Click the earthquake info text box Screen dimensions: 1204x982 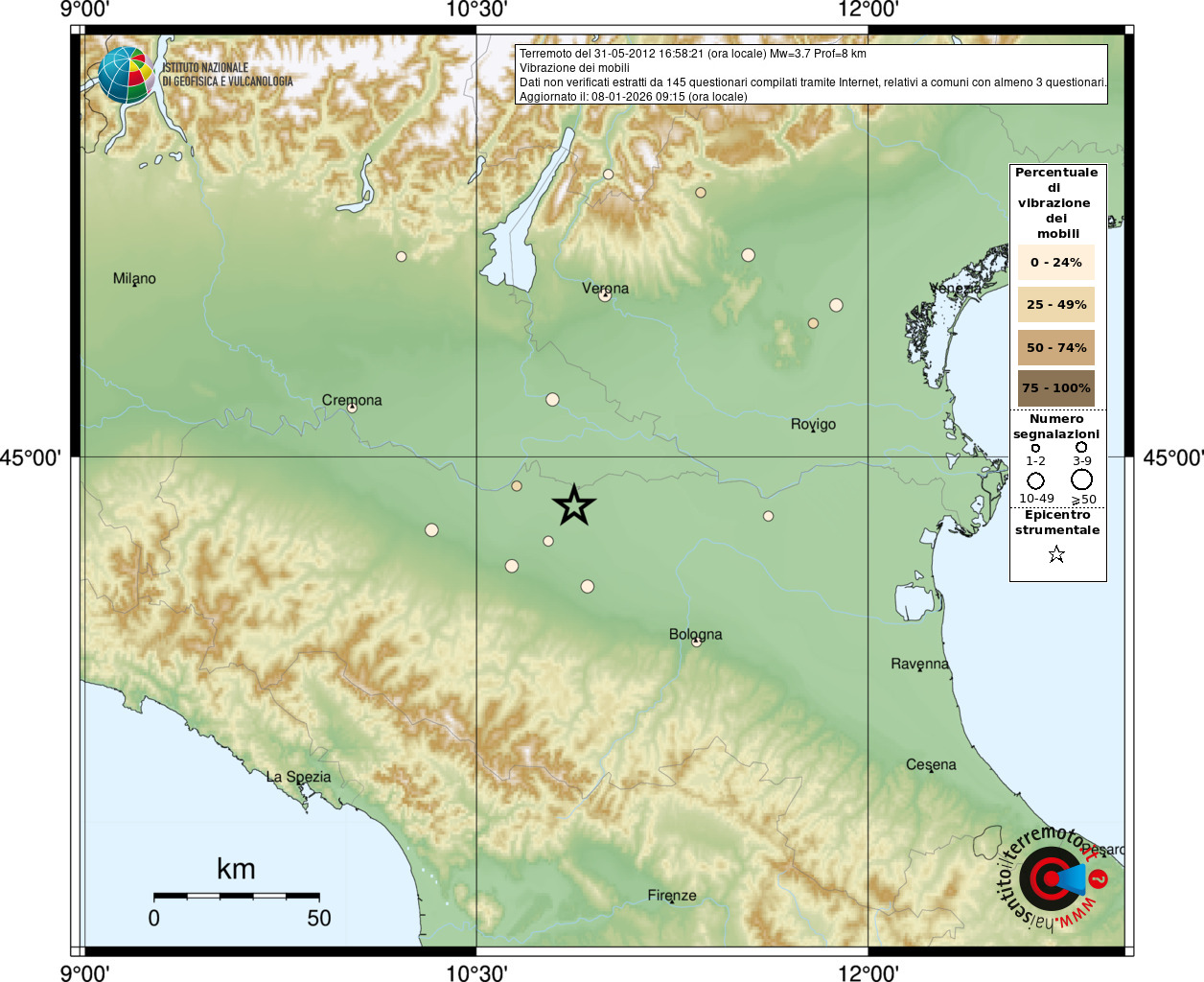(x=811, y=75)
